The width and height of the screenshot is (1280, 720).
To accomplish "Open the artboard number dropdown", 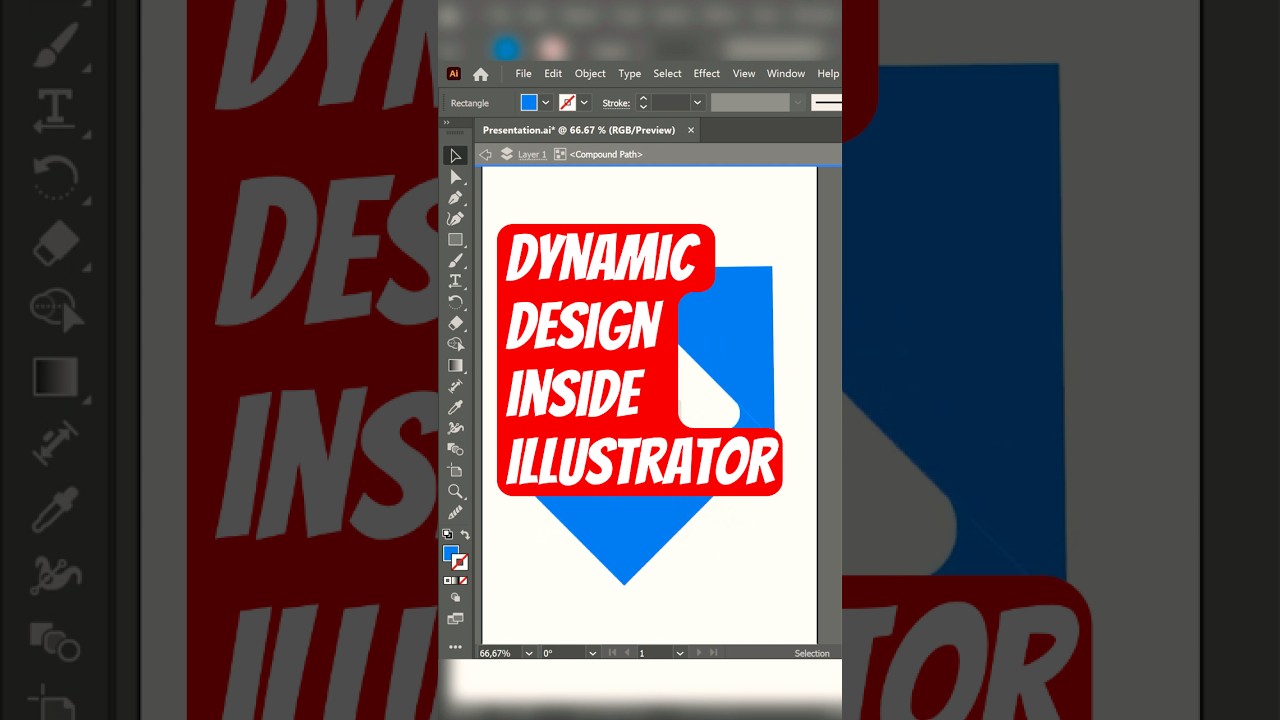I will pos(680,653).
